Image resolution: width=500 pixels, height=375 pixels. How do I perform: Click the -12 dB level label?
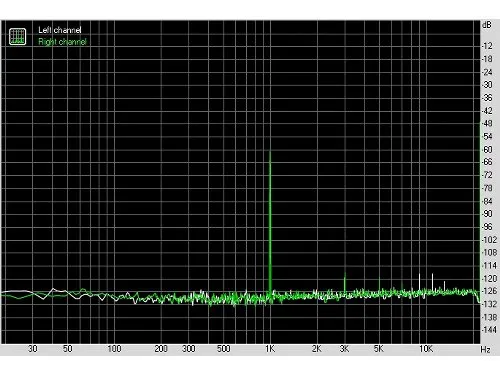[x=487, y=46]
